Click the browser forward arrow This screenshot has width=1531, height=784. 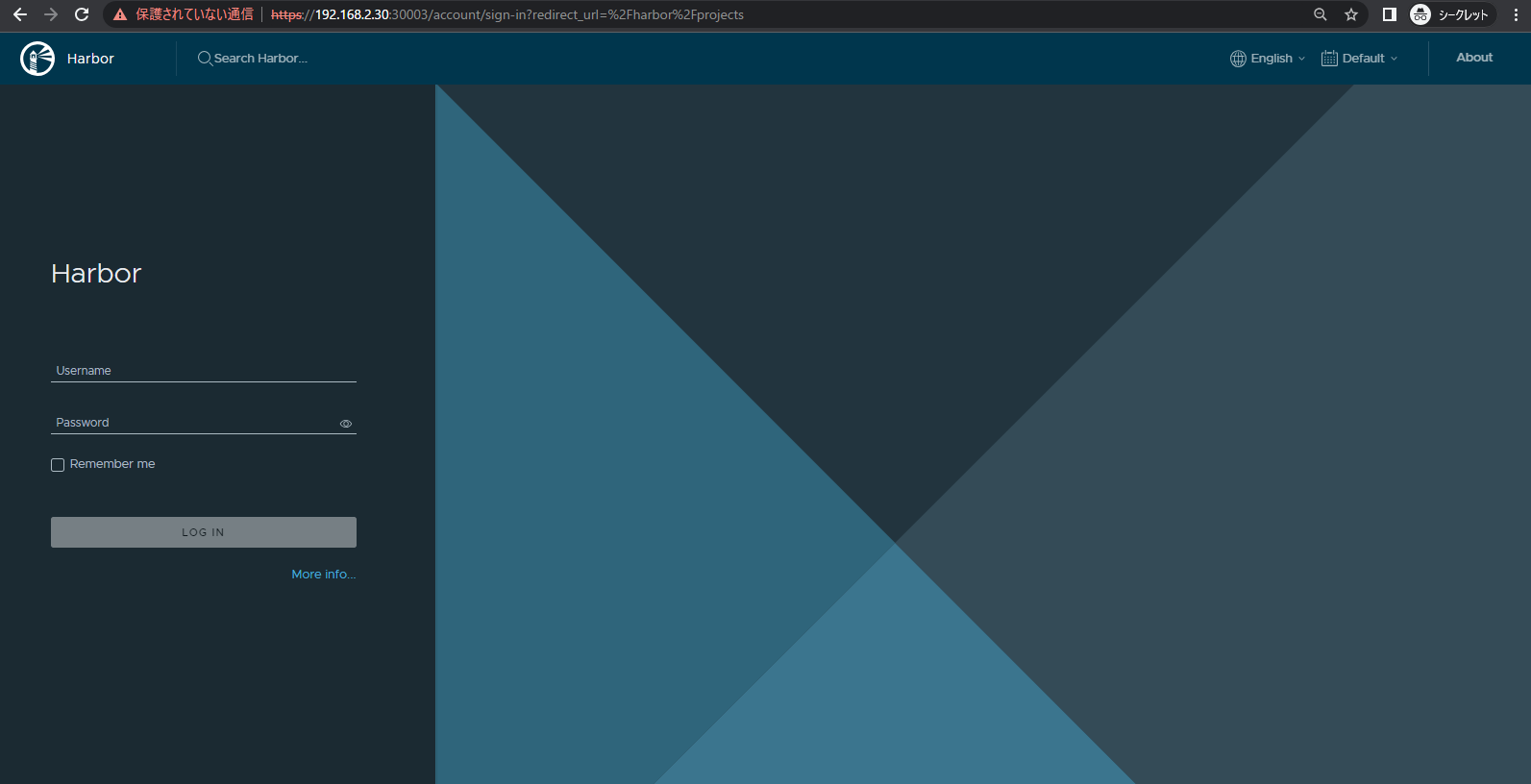click(x=51, y=14)
